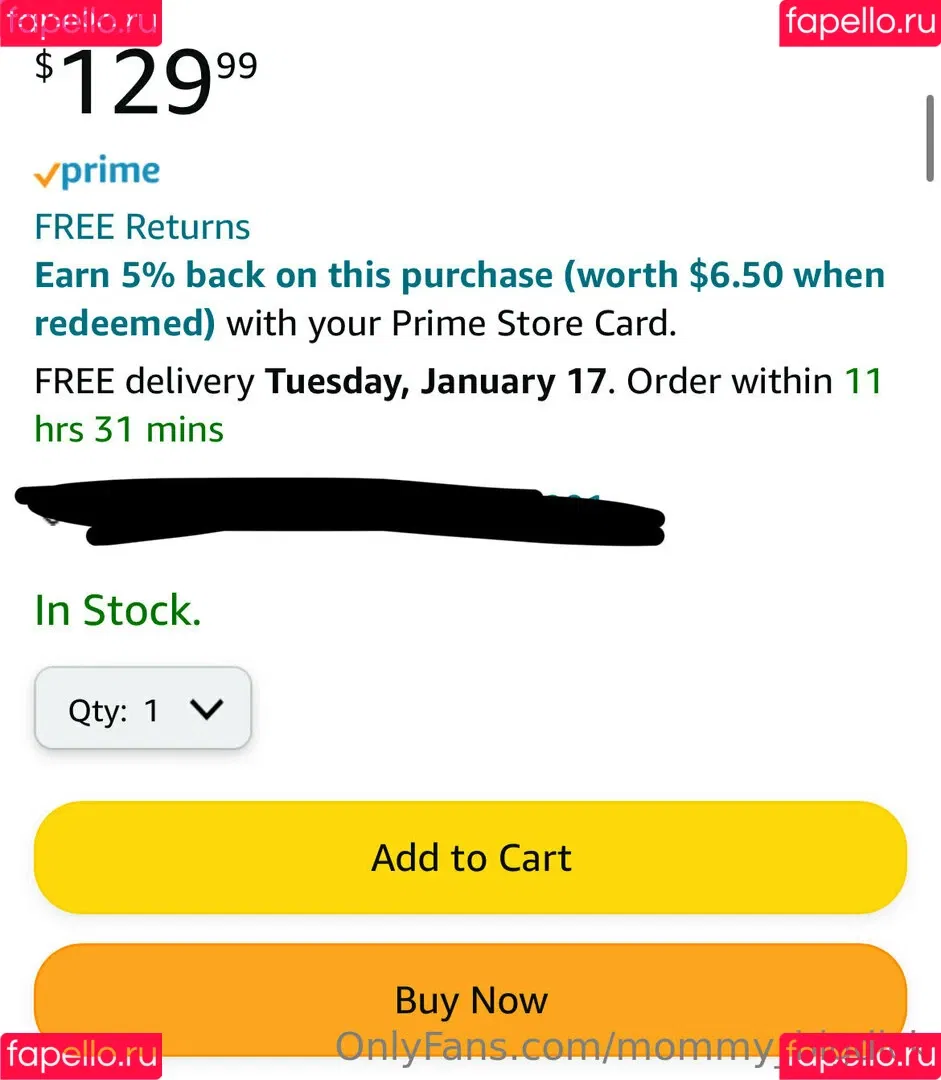Click the Prime checkmark logo
This screenshot has width=941, height=1080.
tap(97, 172)
